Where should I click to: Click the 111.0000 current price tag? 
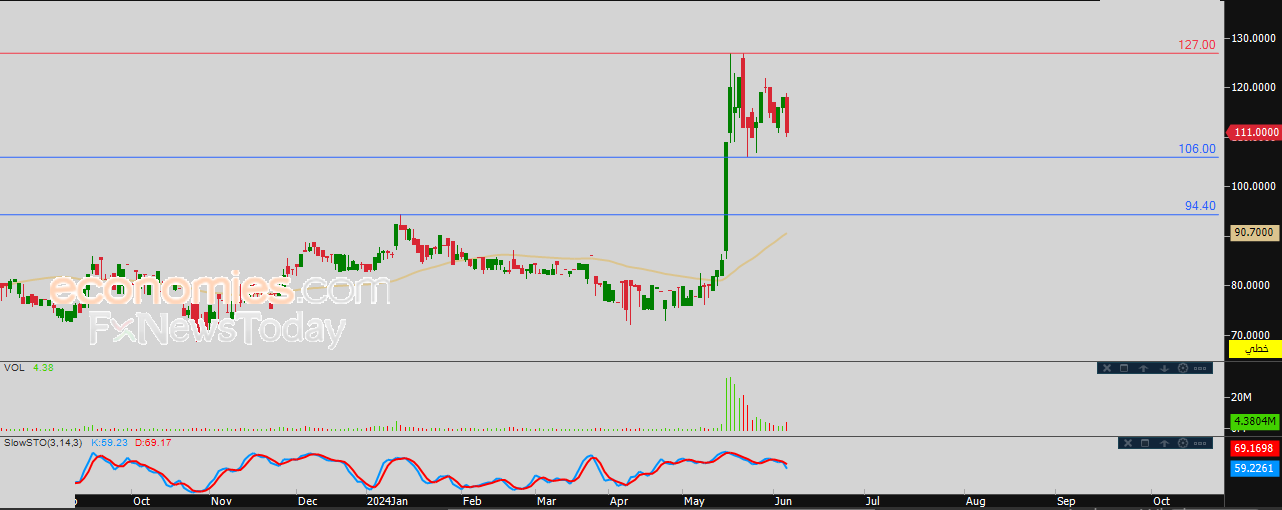(x=1254, y=132)
